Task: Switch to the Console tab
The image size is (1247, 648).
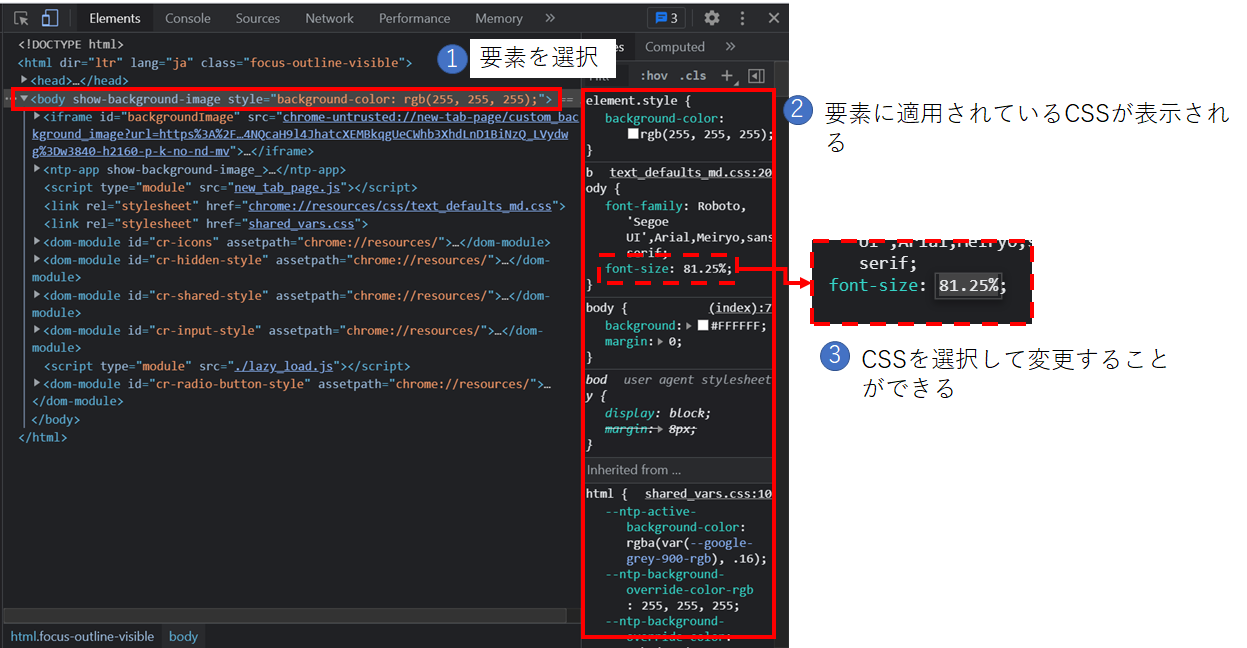Action: pos(188,18)
